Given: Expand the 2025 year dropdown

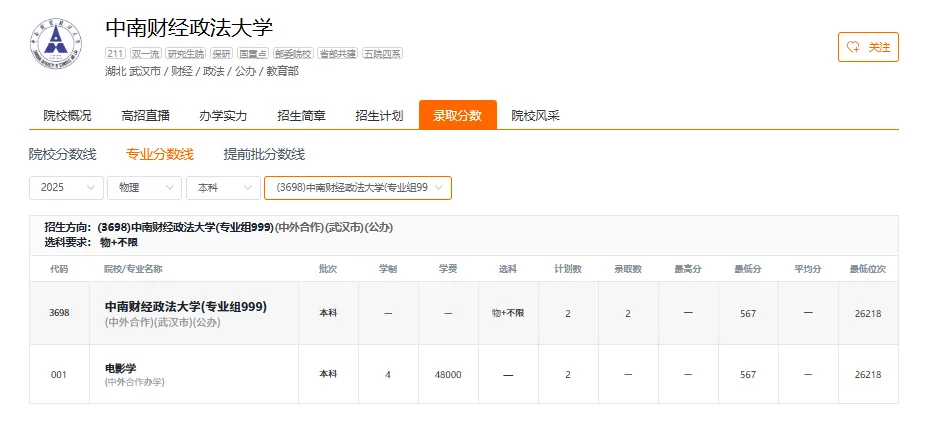Looking at the screenshot, I should click(66, 188).
